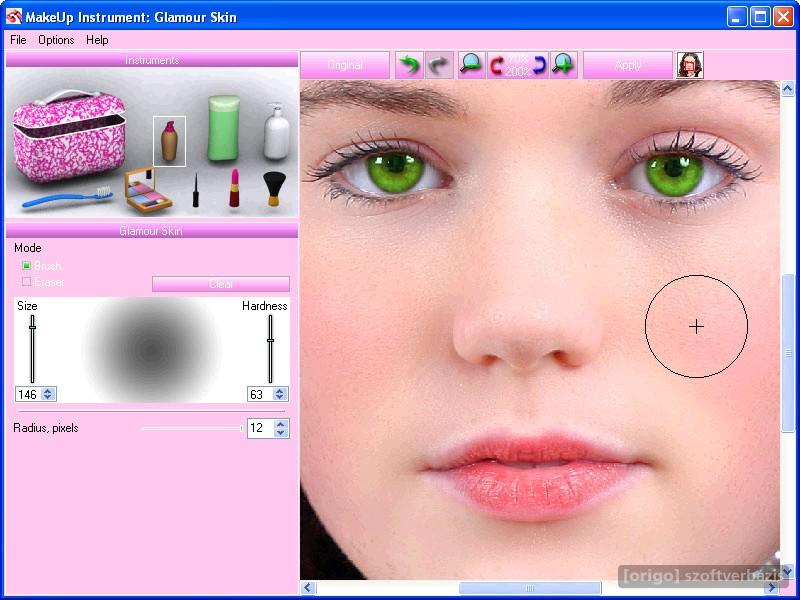Increase the Size value by one step
The width and height of the screenshot is (800, 600).
(x=48, y=391)
